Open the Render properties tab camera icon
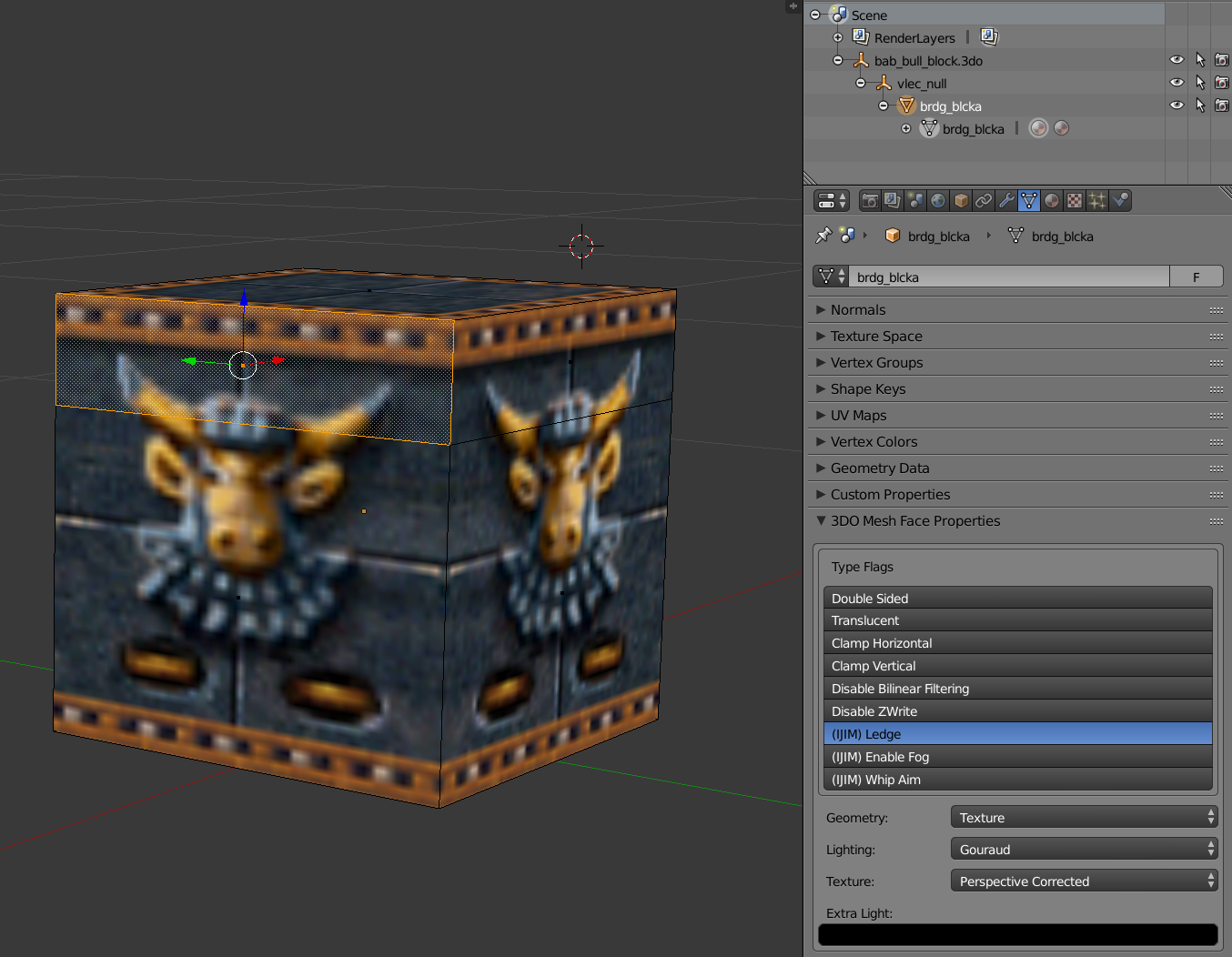1232x957 pixels. tap(870, 200)
